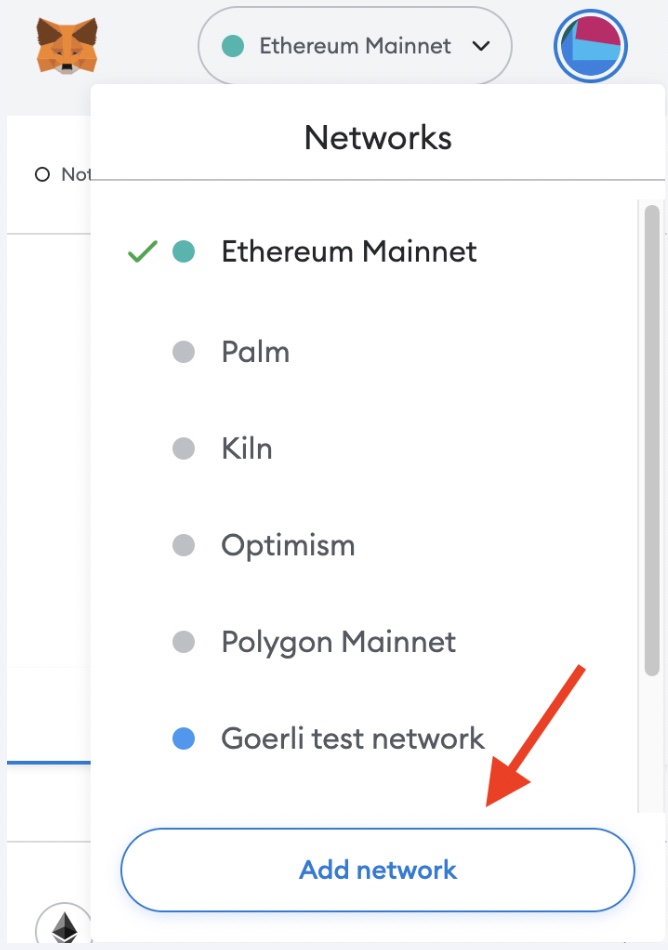Screen dimensions: 668x950
Task: Click the networks list scrollbar
Action: click(652, 440)
